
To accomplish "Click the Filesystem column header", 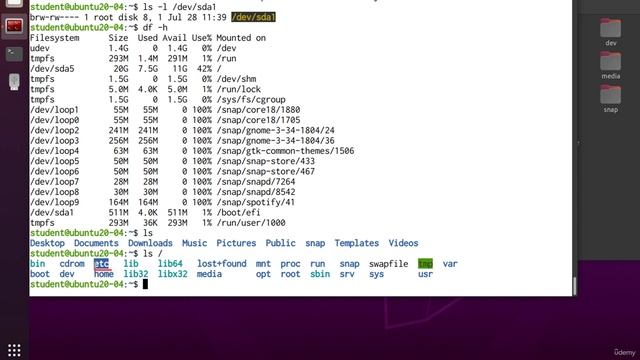I will (54, 38).
